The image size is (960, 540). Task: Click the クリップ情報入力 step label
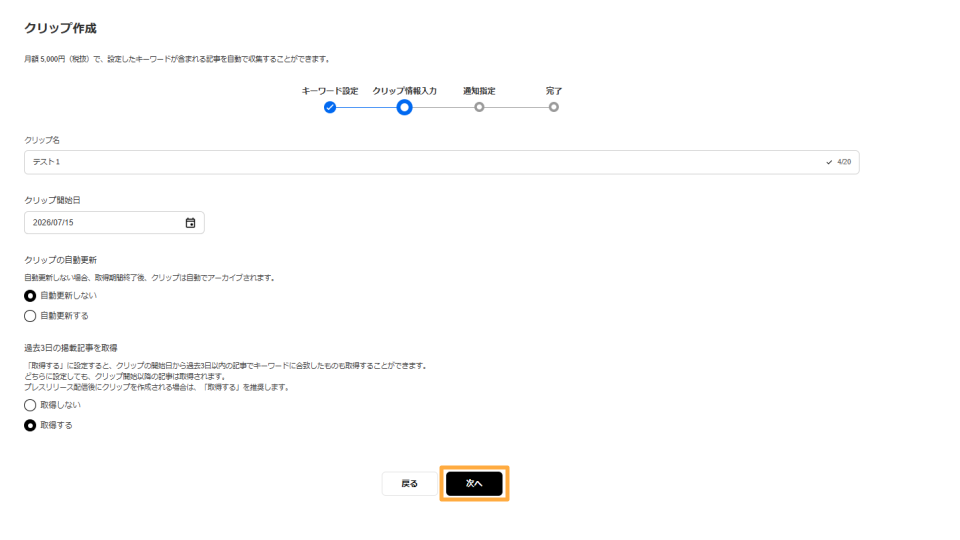405,91
